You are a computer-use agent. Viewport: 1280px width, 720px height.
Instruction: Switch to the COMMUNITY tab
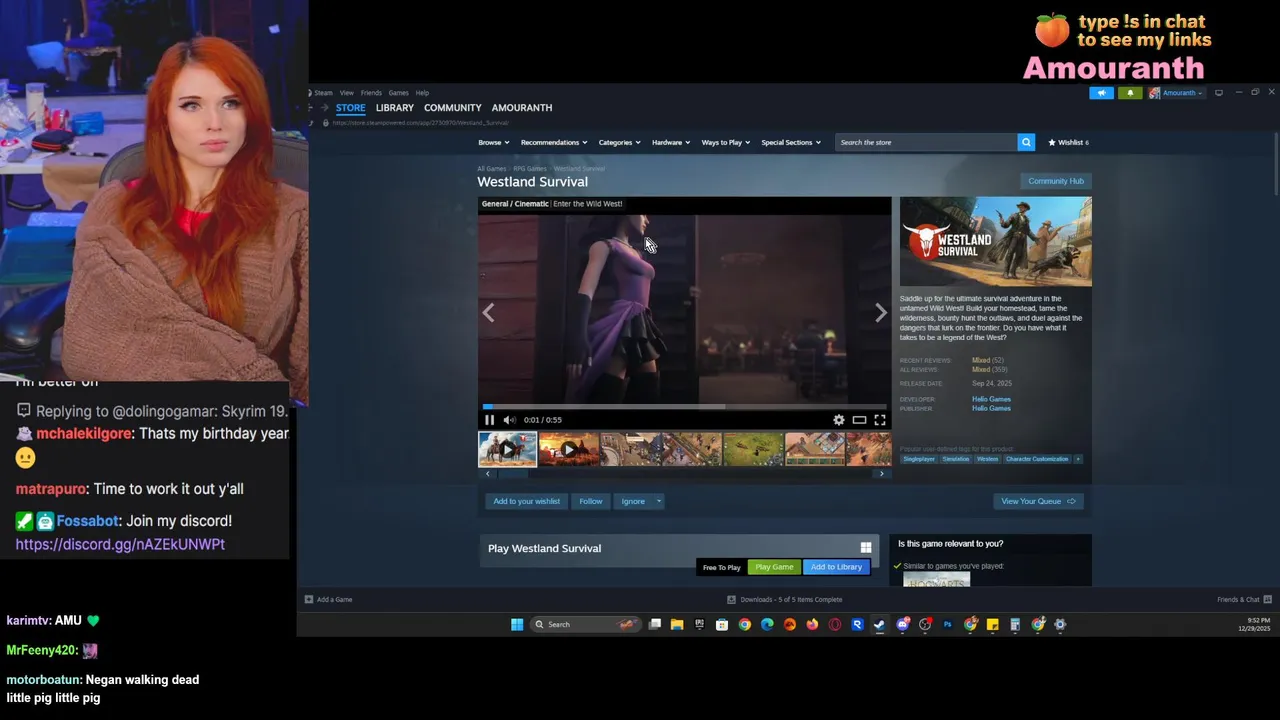pyautogui.click(x=453, y=107)
